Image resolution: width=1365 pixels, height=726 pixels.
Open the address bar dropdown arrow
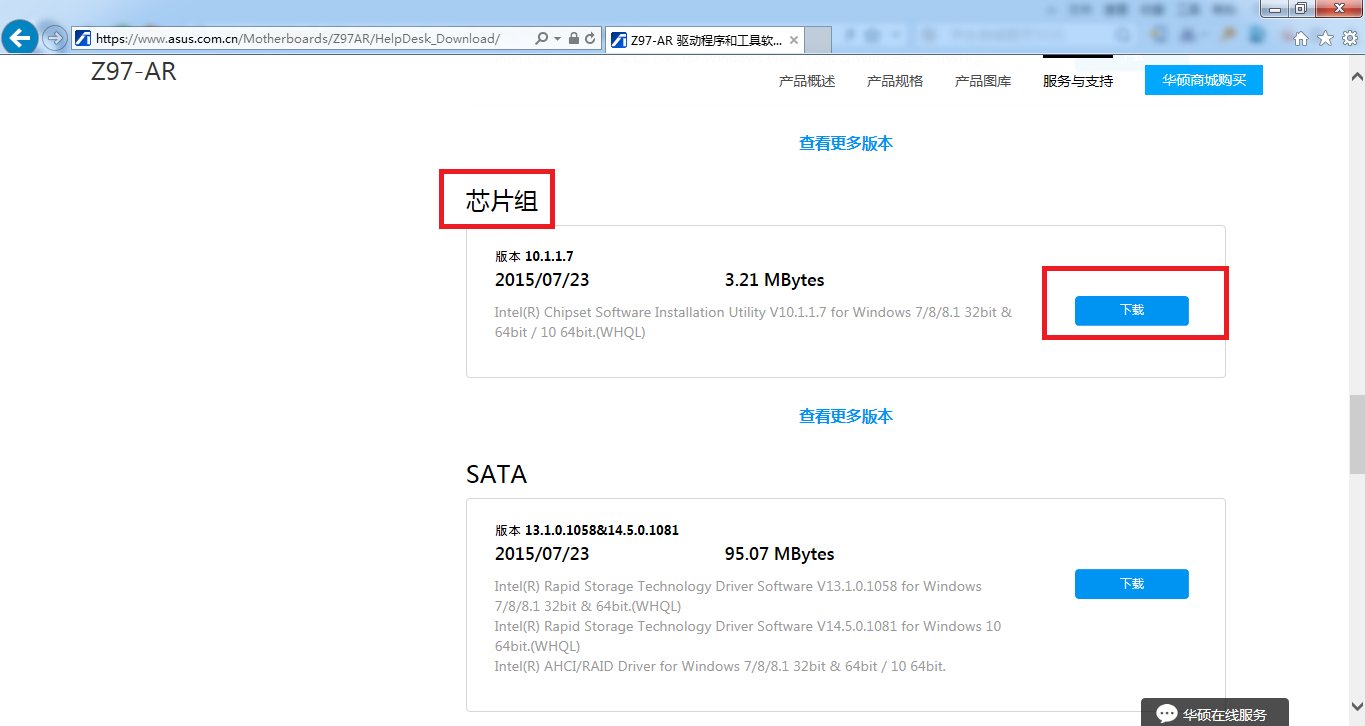[x=556, y=39]
